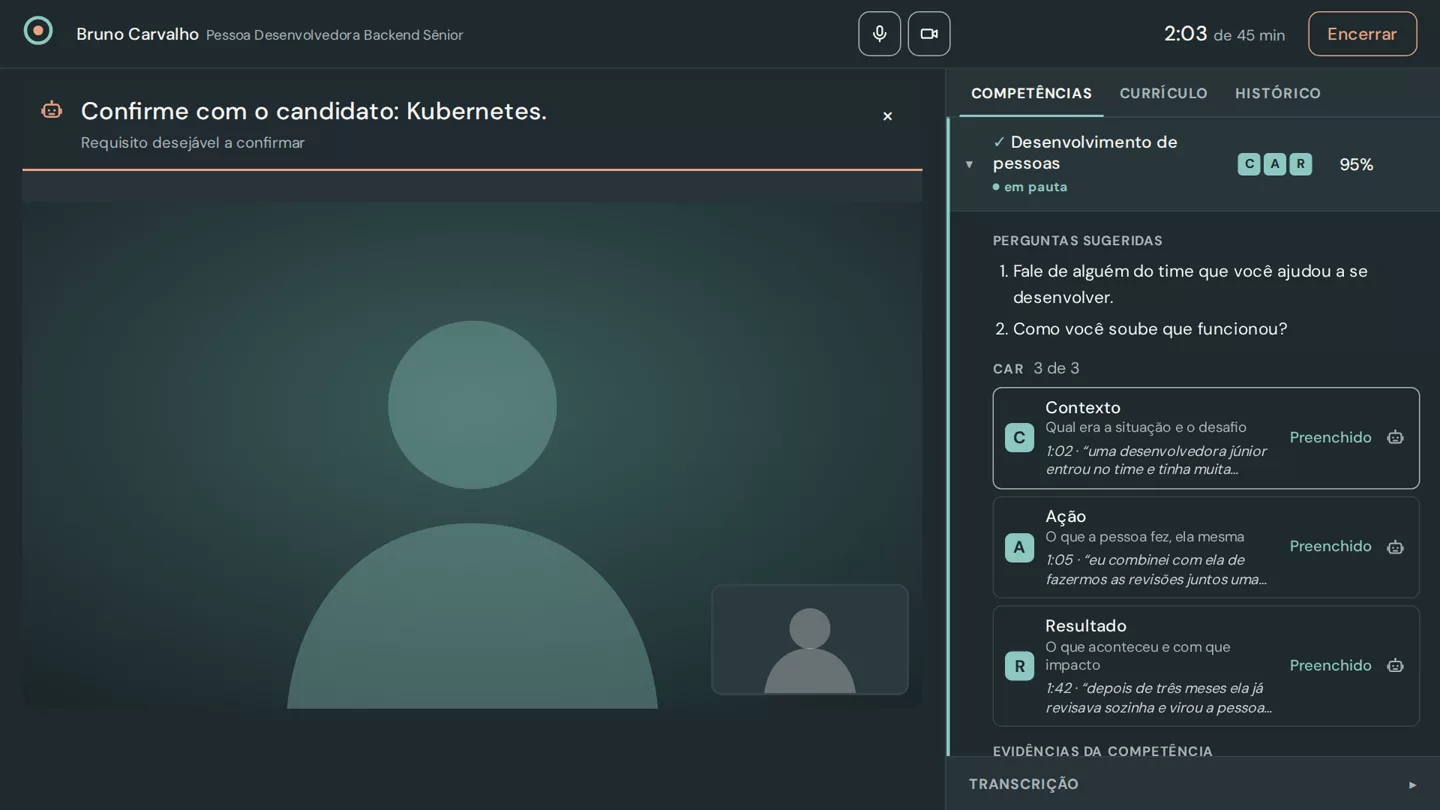Screen dimensions: 1440x810
Task: Mute the microphone
Action: tap(879, 34)
